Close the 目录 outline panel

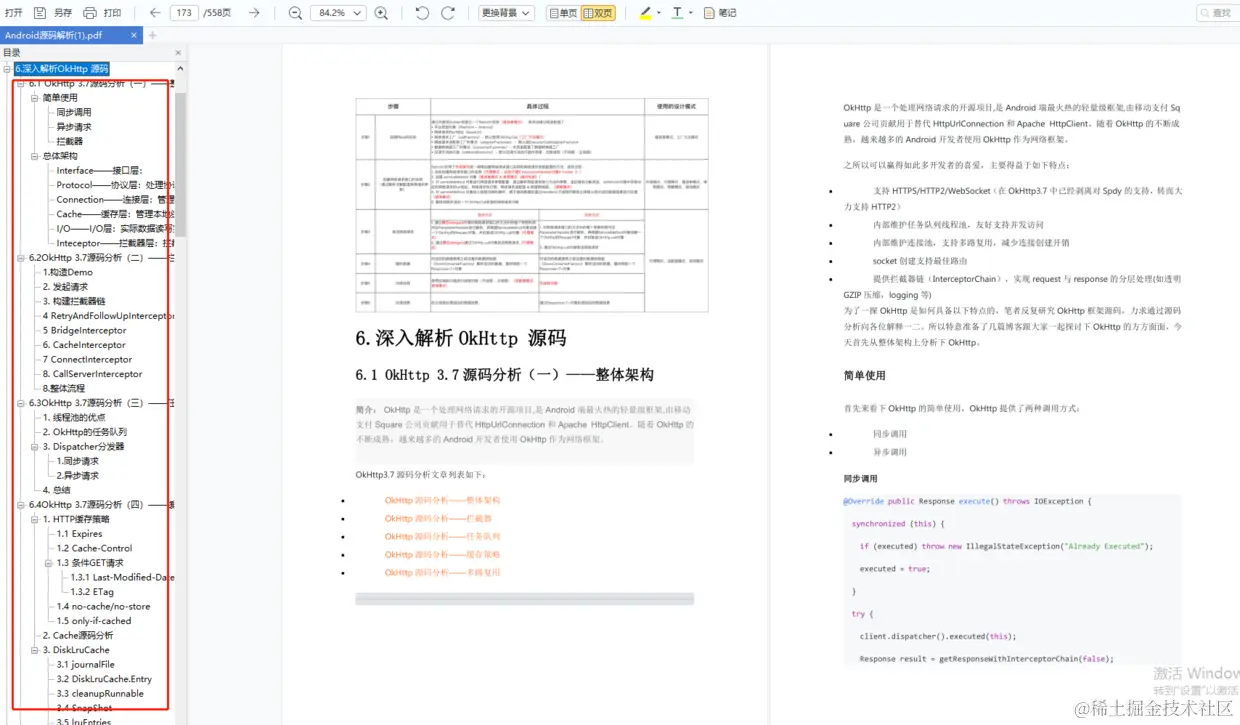179,52
